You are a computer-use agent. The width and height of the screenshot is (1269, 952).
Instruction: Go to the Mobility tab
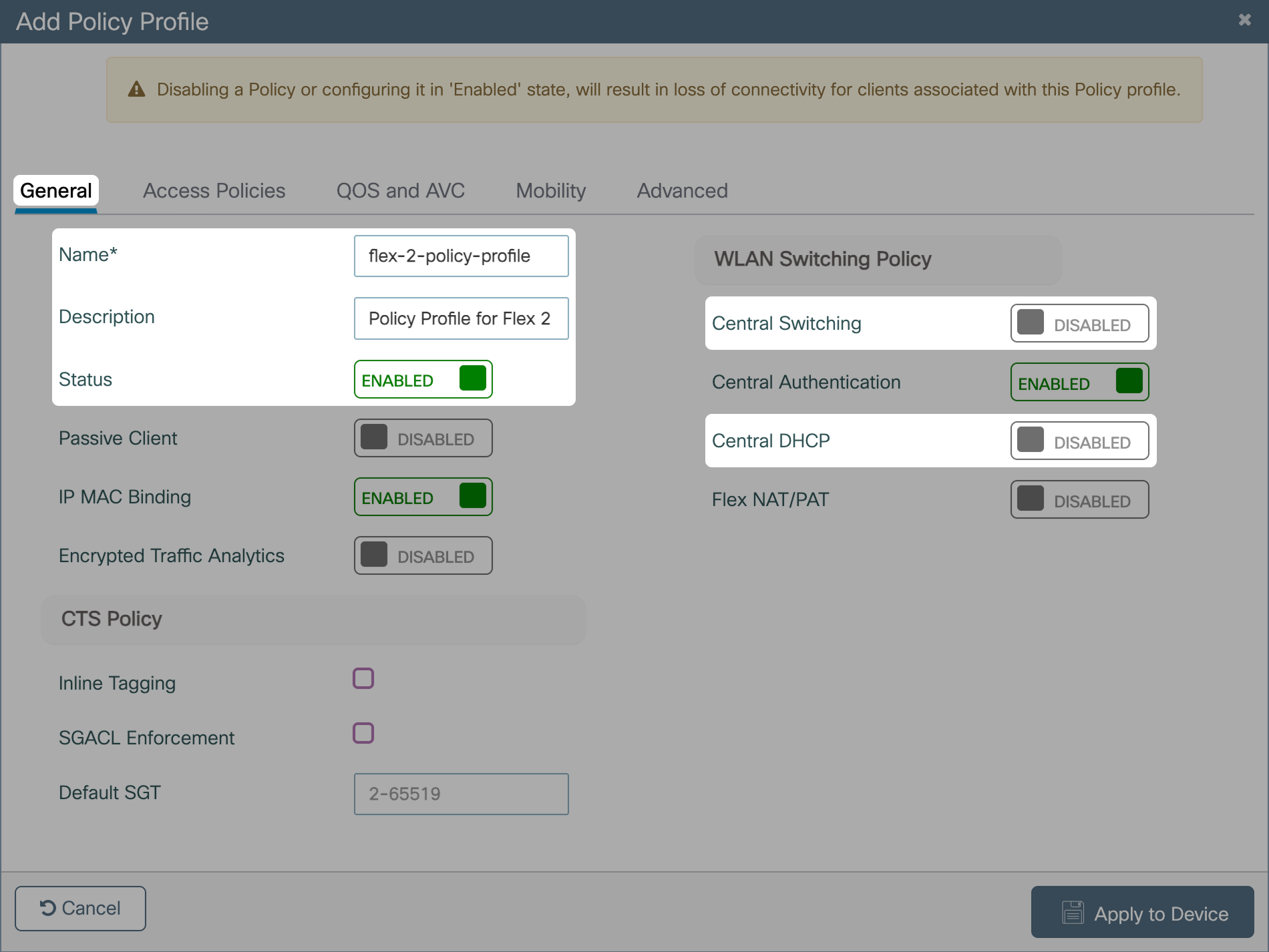pos(550,191)
